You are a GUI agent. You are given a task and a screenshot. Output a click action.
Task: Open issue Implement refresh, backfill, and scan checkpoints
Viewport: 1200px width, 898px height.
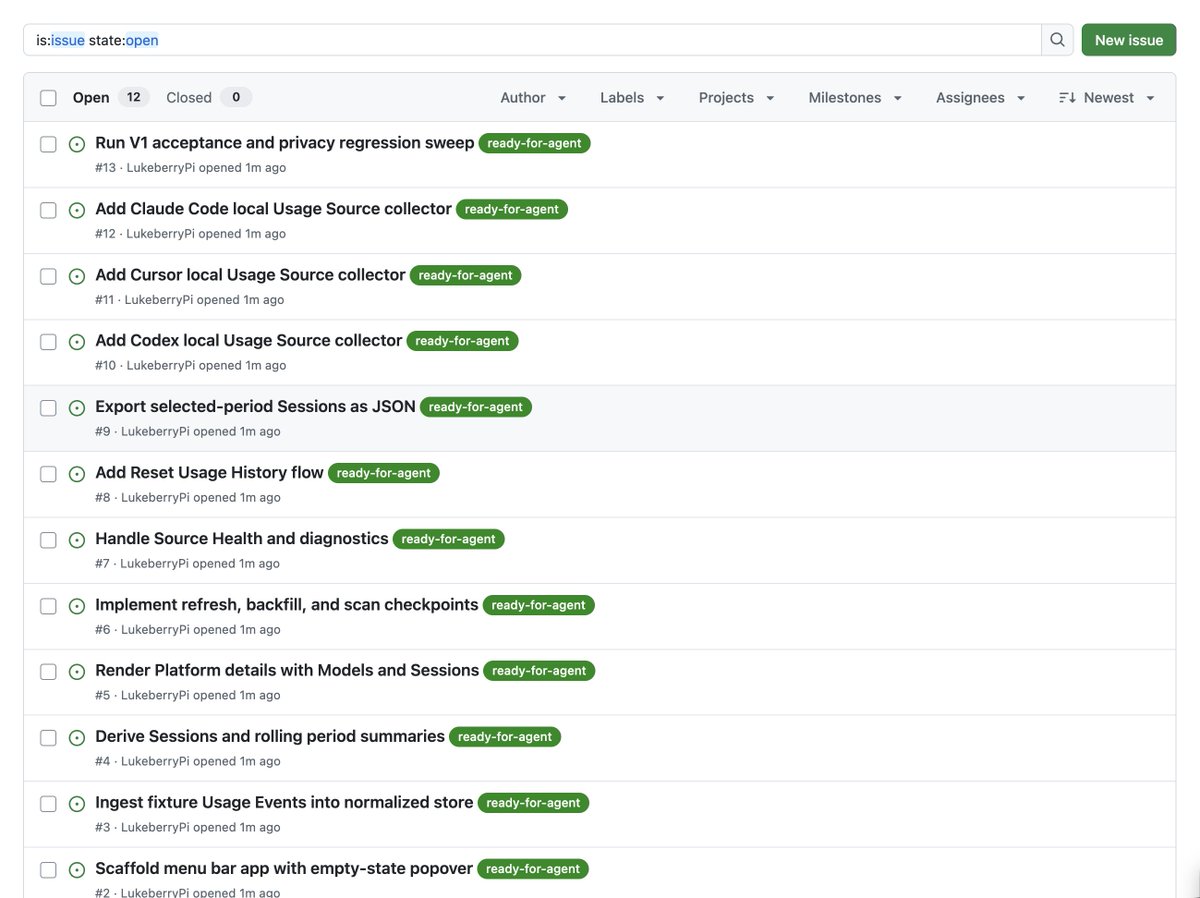(x=287, y=605)
